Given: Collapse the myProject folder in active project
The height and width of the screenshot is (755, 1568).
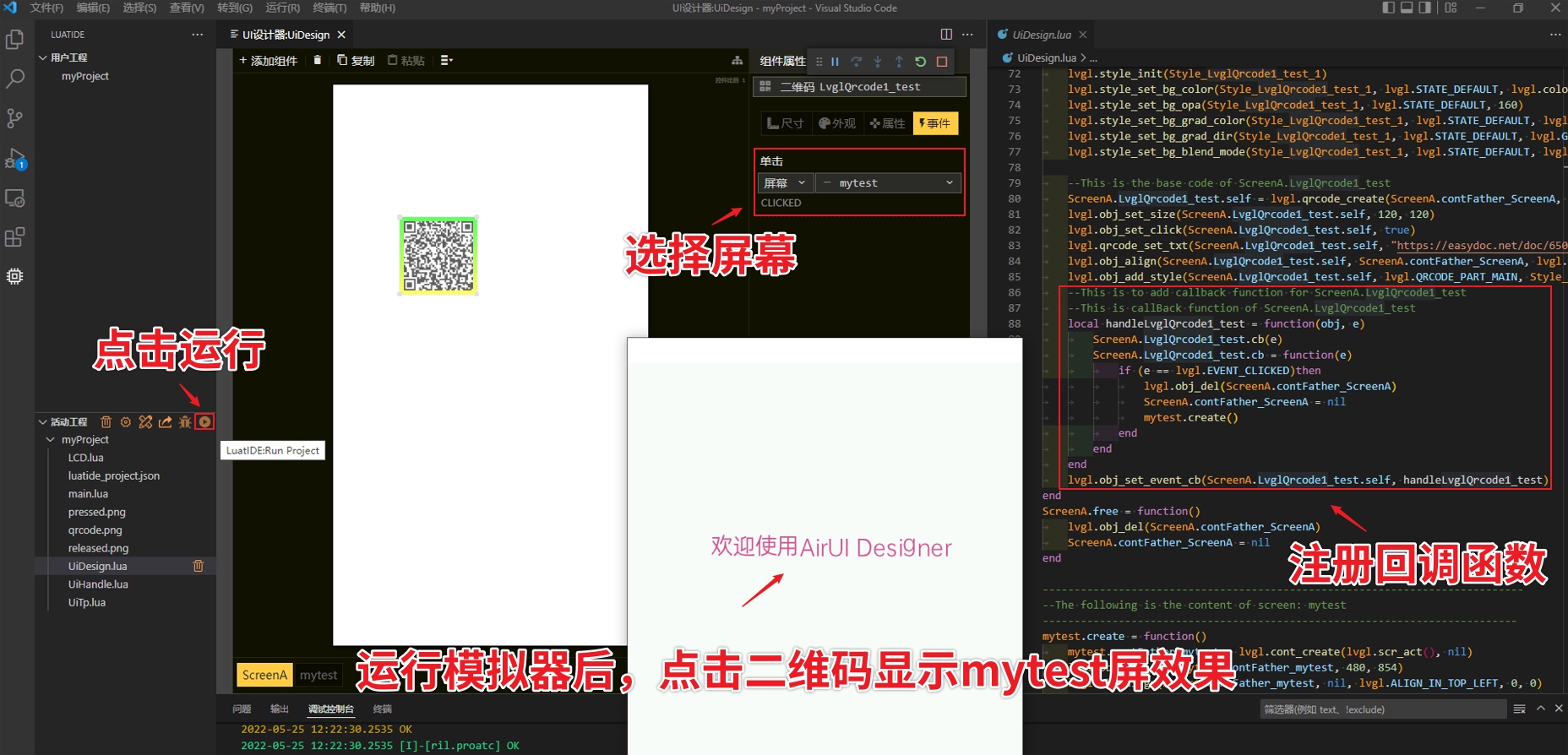Looking at the screenshot, I should 51,440.
